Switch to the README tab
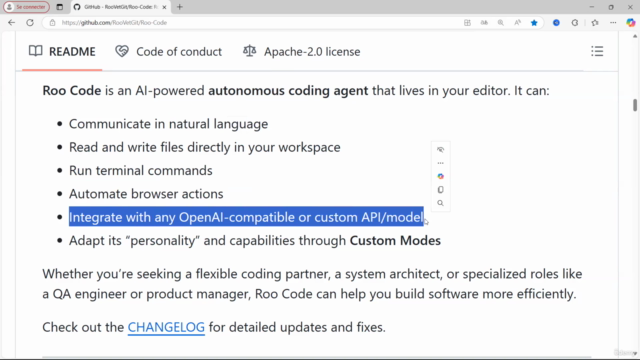The width and height of the screenshot is (640, 360). point(62,52)
